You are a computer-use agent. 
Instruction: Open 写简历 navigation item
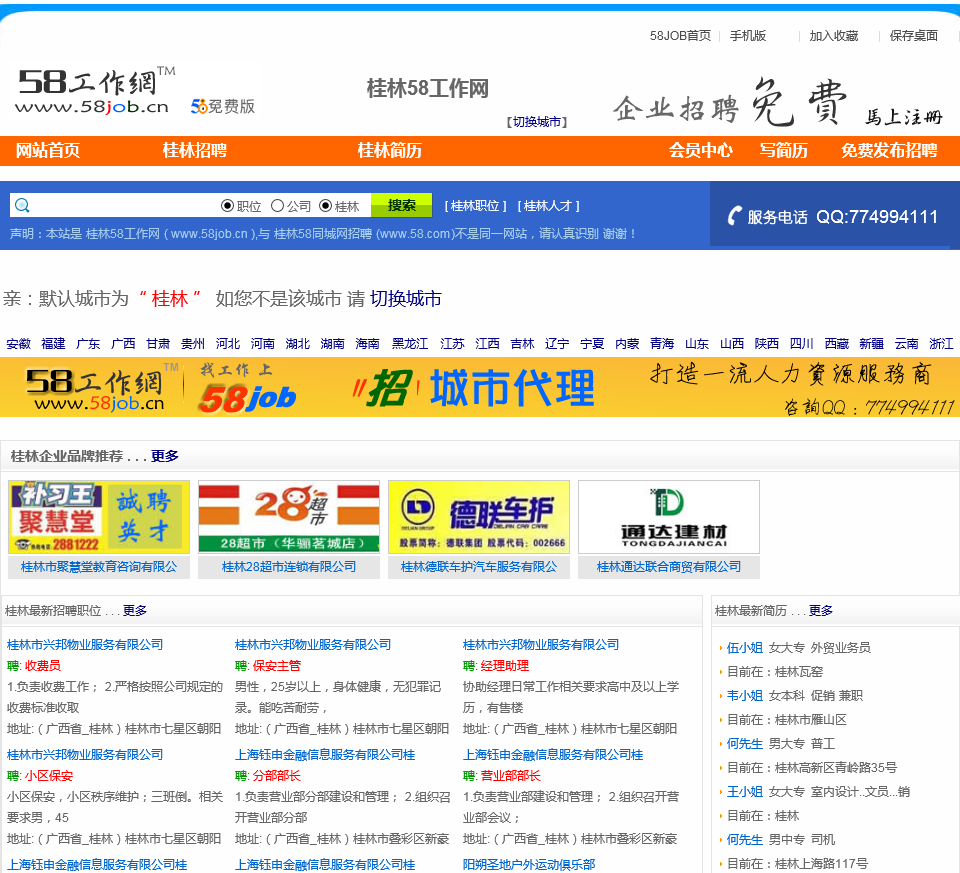point(784,151)
